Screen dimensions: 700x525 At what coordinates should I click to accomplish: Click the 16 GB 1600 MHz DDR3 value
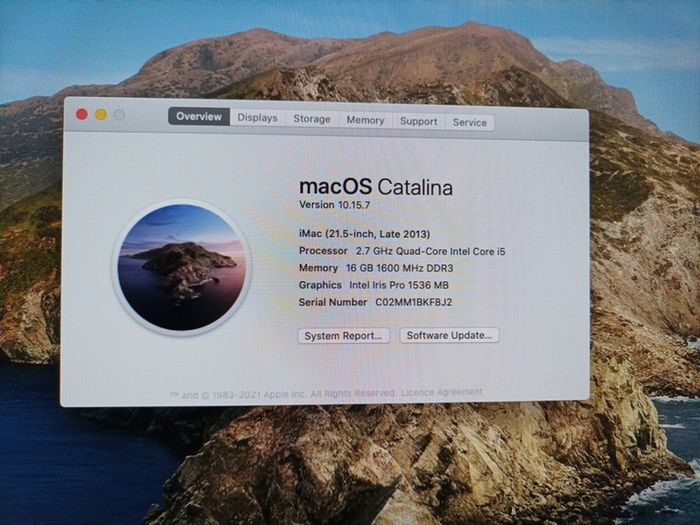click(x=400, y=268)
